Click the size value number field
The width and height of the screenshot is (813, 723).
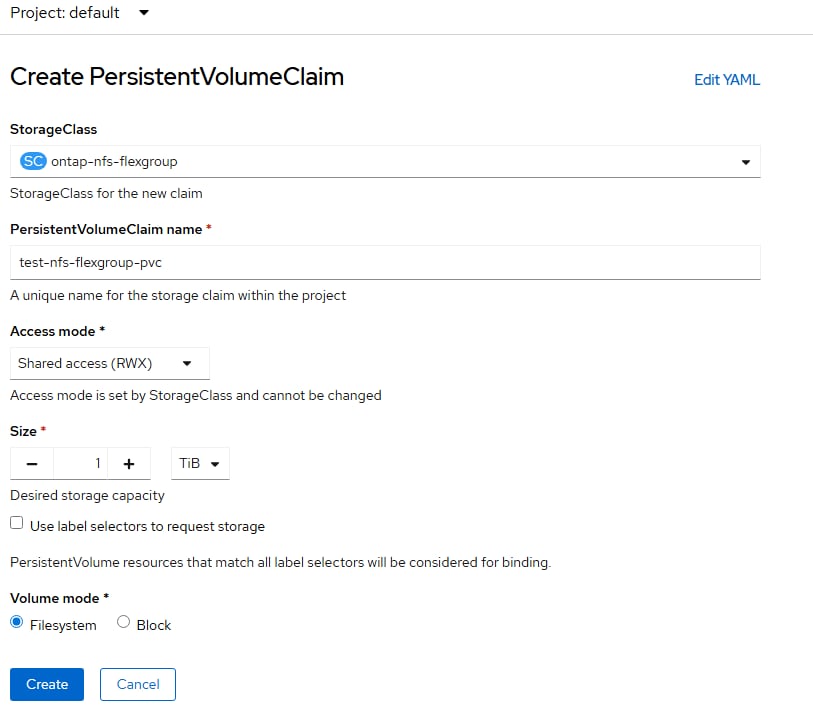81,464
